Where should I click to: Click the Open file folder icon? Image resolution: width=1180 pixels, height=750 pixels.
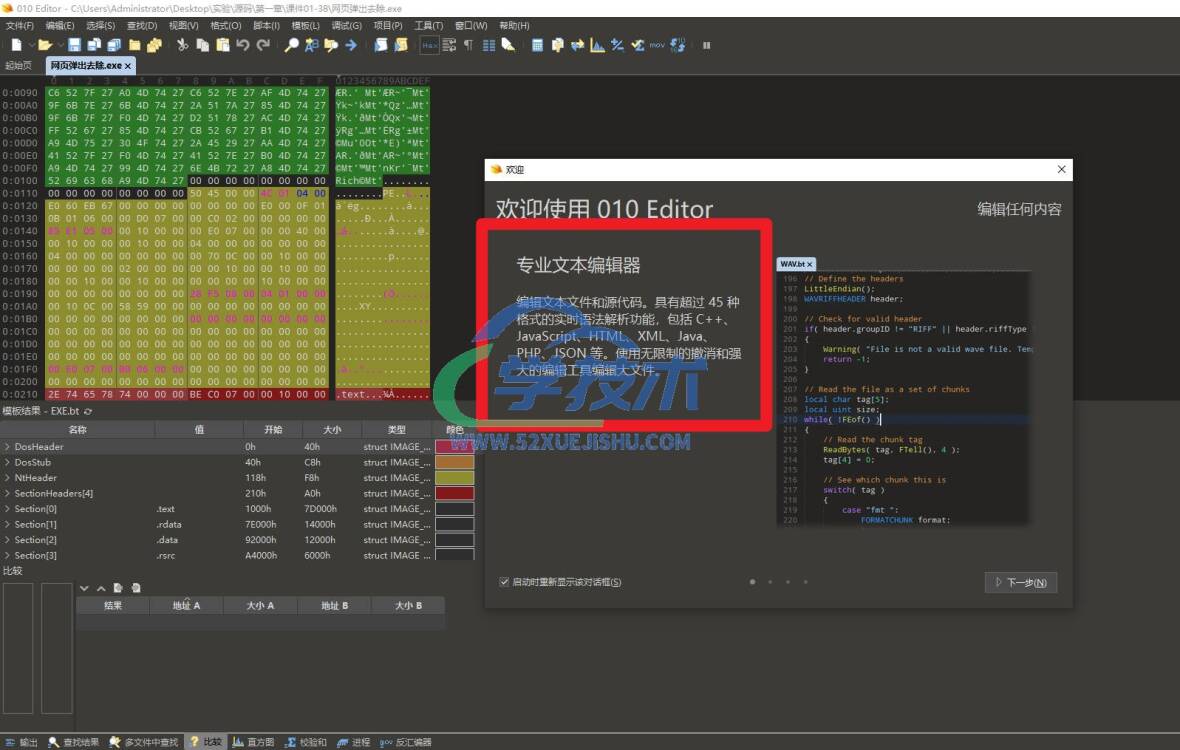pyautogui.click(x=44, y=45)
